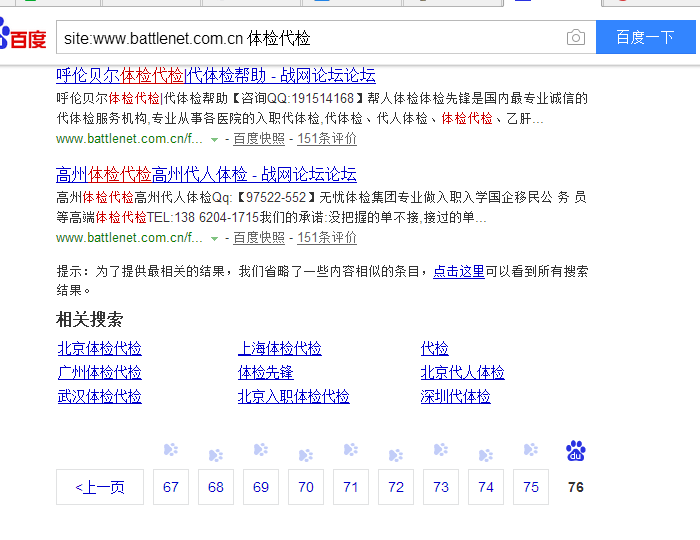The image size is (700, 540).
Task: Open related search 深圳代体检
Action: click(455, 396)
